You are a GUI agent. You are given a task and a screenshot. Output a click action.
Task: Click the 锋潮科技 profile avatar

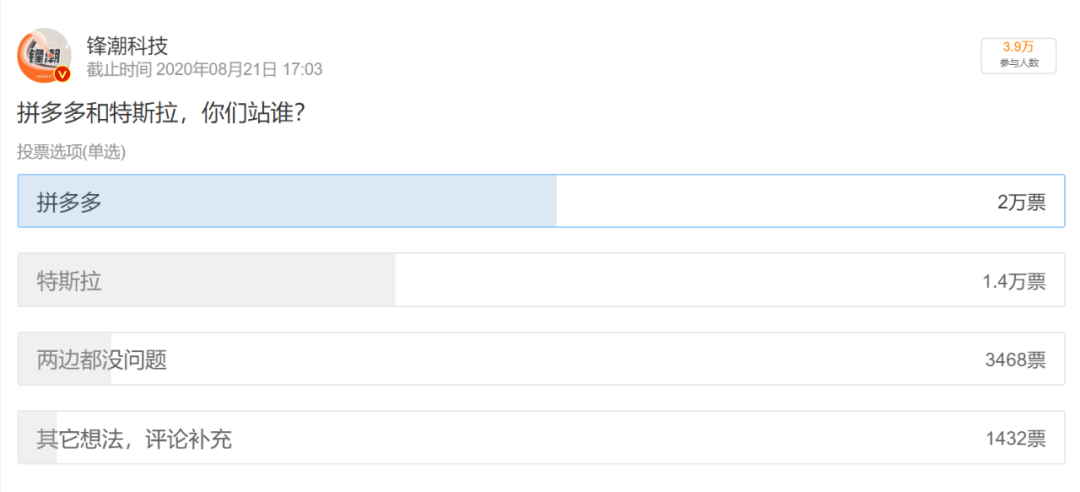[x=44, y=54]
